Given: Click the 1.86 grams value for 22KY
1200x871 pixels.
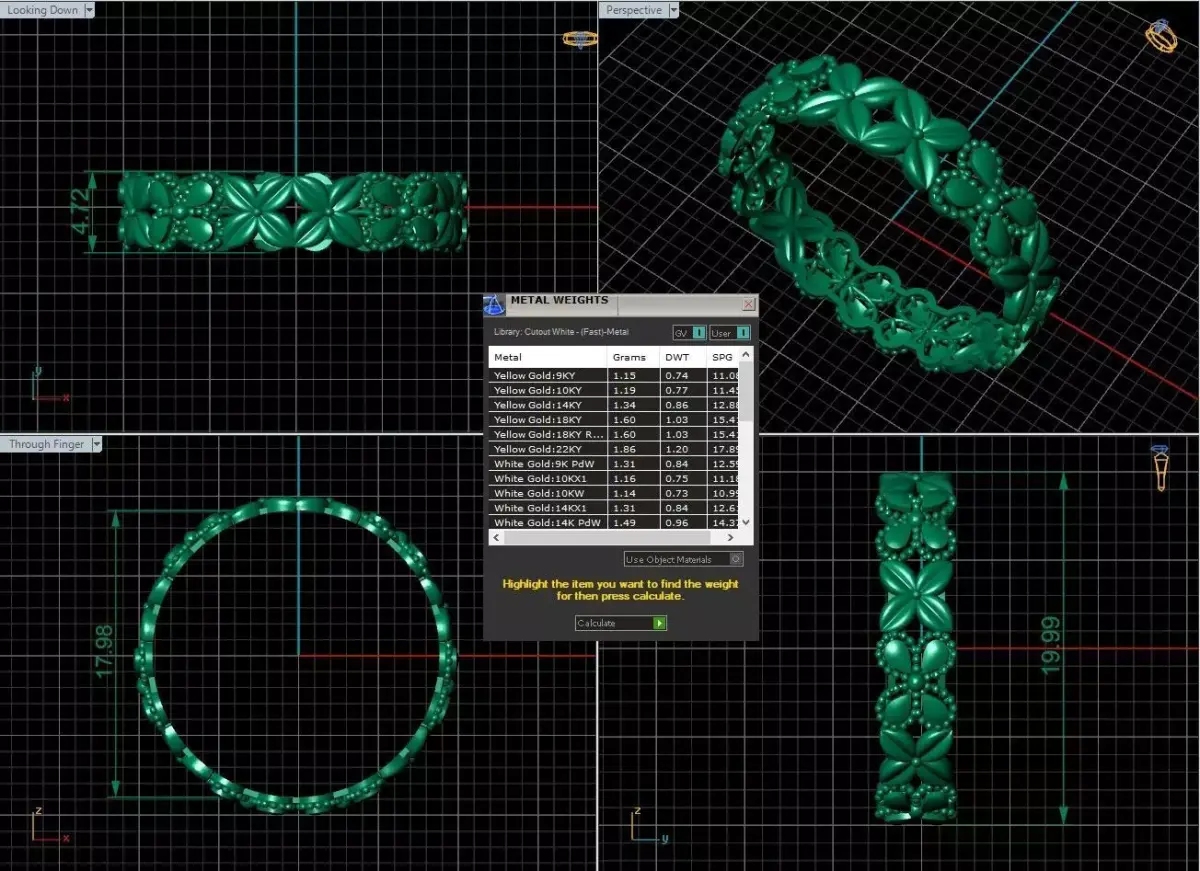Looking at the screenshot, I should click(623, 449).
